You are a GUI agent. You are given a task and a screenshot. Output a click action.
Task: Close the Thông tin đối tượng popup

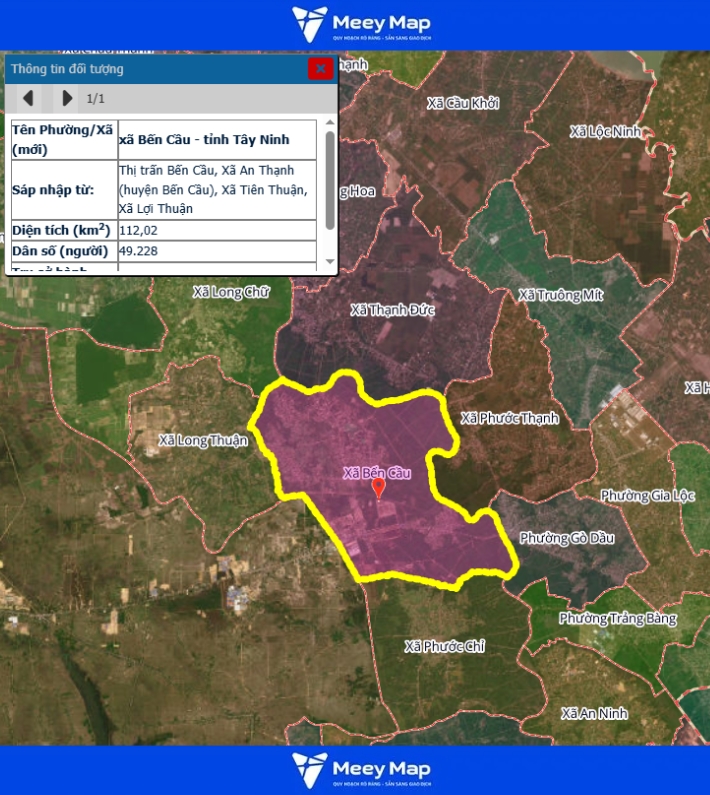(x=320, y=69)
